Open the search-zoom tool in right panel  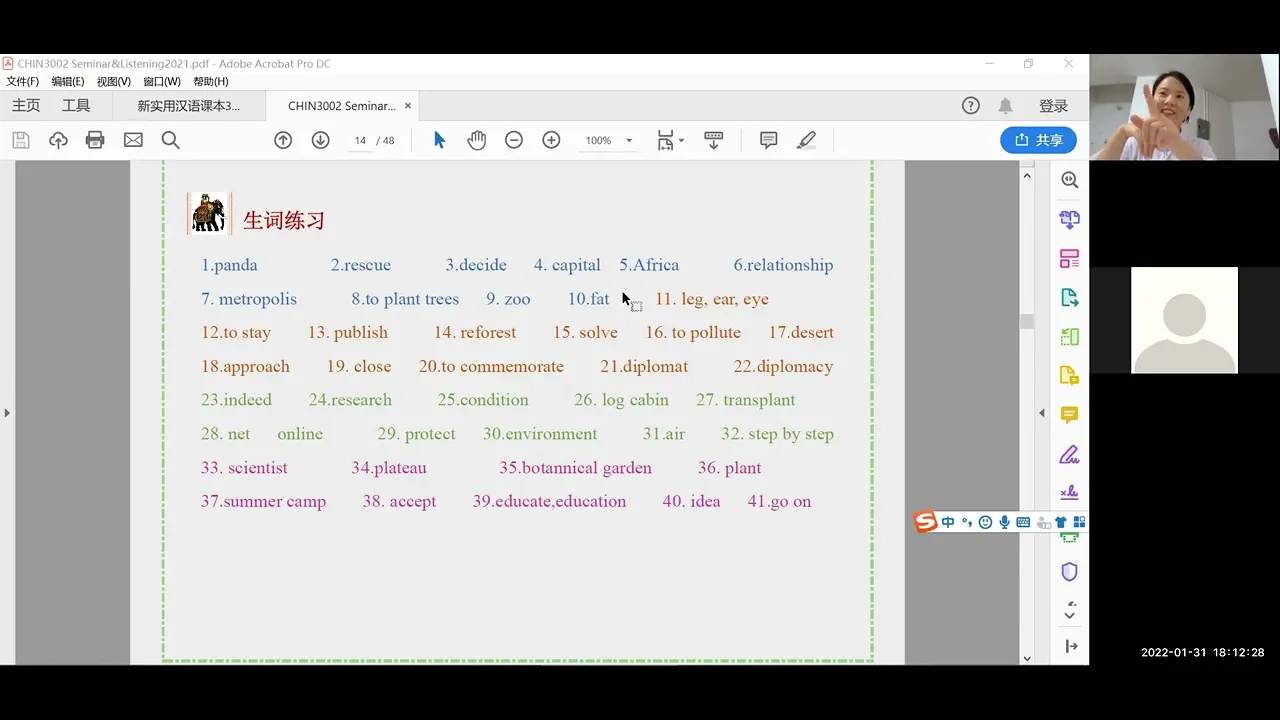point(1069,180)
